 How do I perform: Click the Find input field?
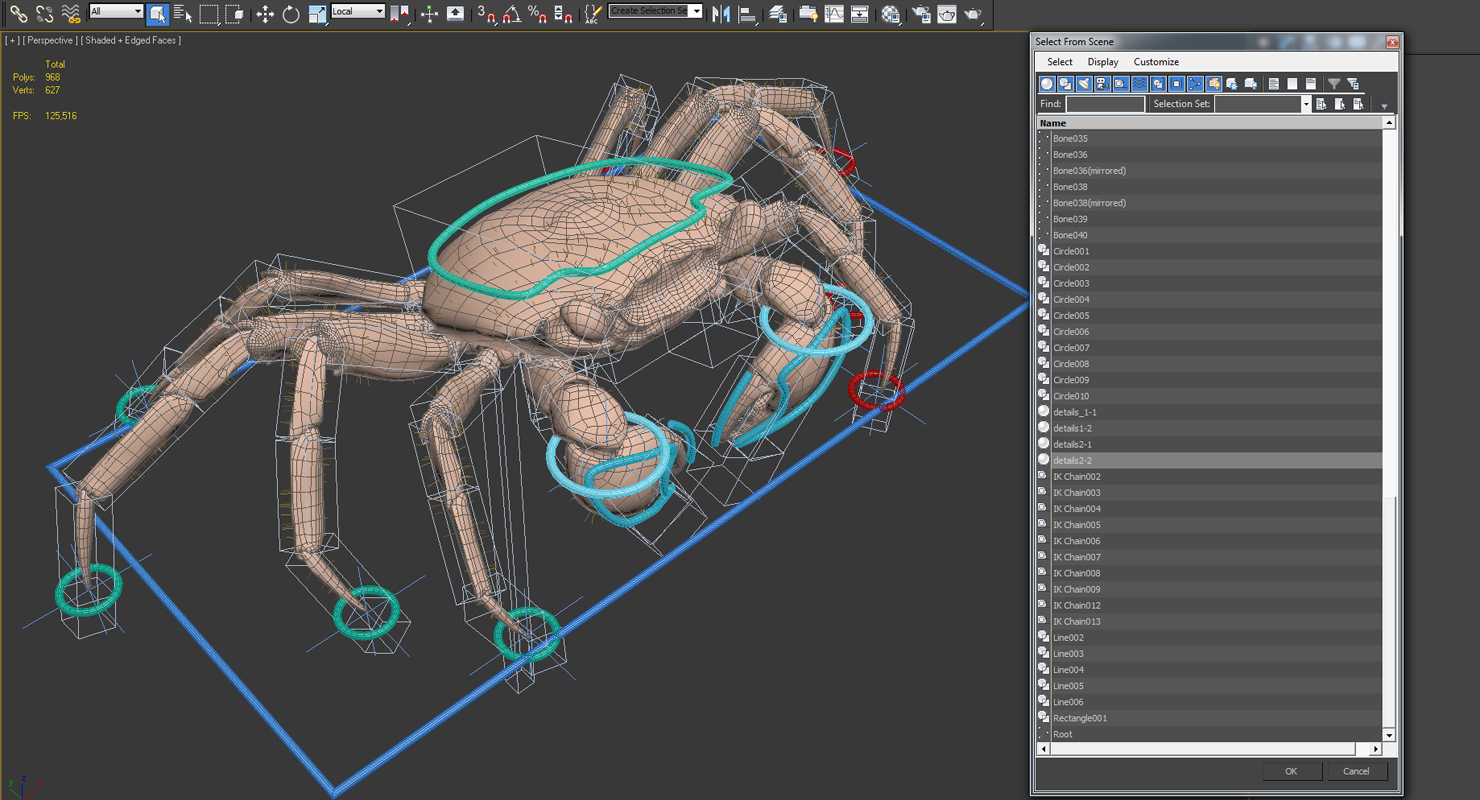pos(1105,104)
